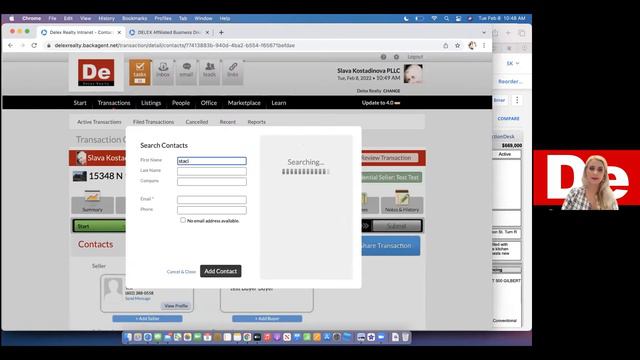
Task: Open a new tab with plus button
Action: click(221, 32)
